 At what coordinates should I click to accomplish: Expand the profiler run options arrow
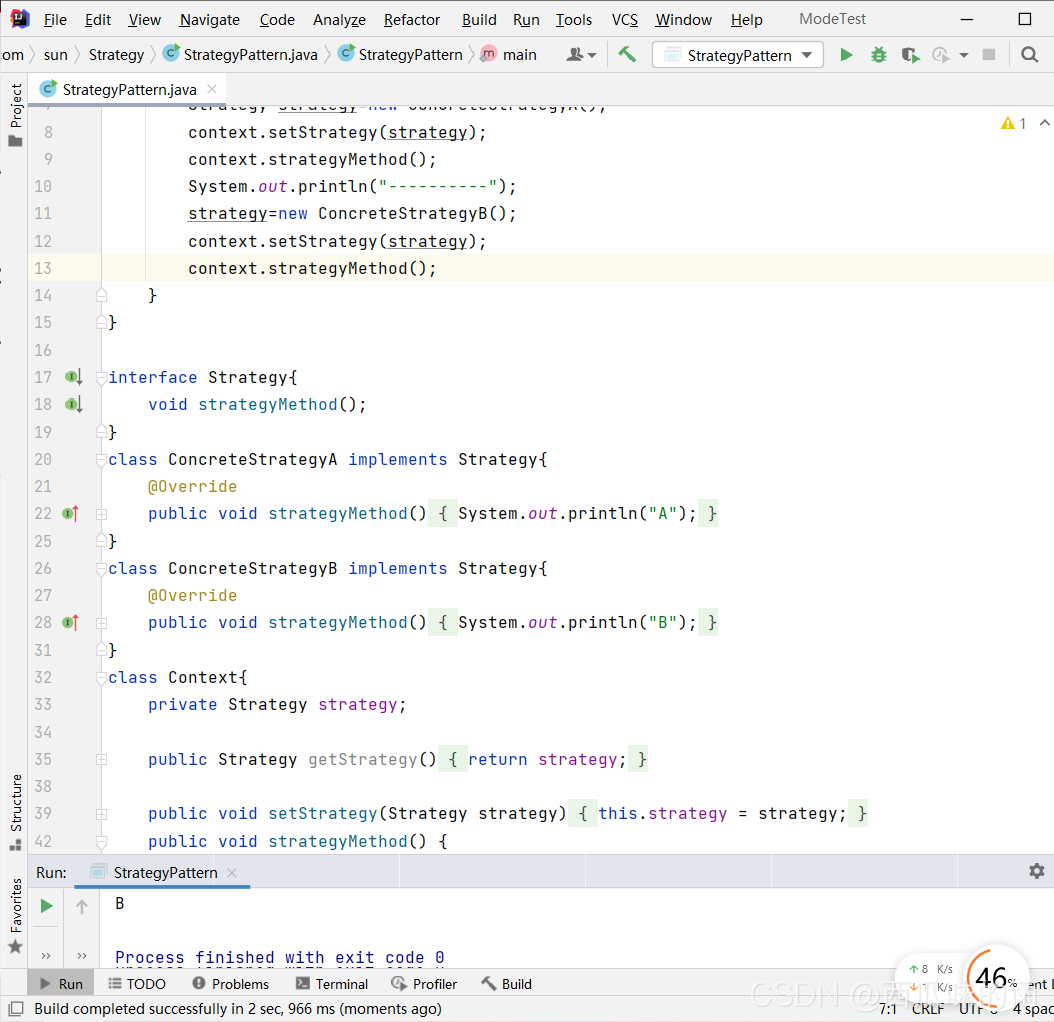pyautogui.click(x=964, y=55)
